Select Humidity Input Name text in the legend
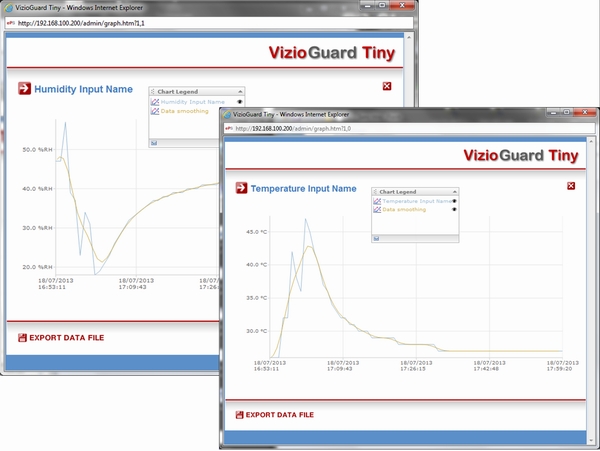 tap(192, 102)
